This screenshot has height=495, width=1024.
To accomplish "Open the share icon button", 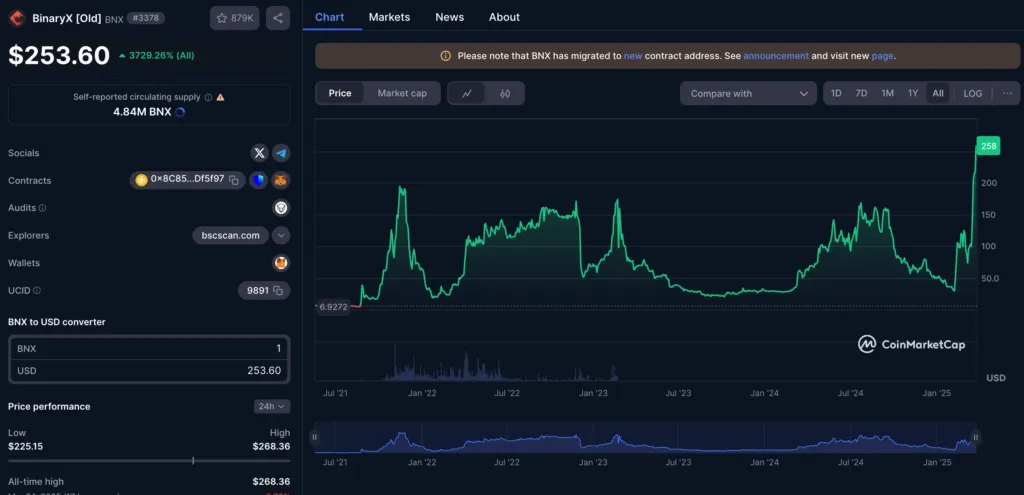I will pos(278,18).
